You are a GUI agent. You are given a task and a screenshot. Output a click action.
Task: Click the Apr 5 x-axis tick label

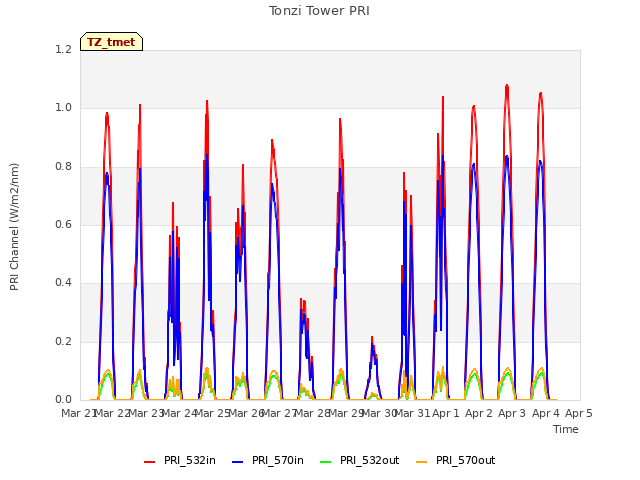(x=579, y=413)
